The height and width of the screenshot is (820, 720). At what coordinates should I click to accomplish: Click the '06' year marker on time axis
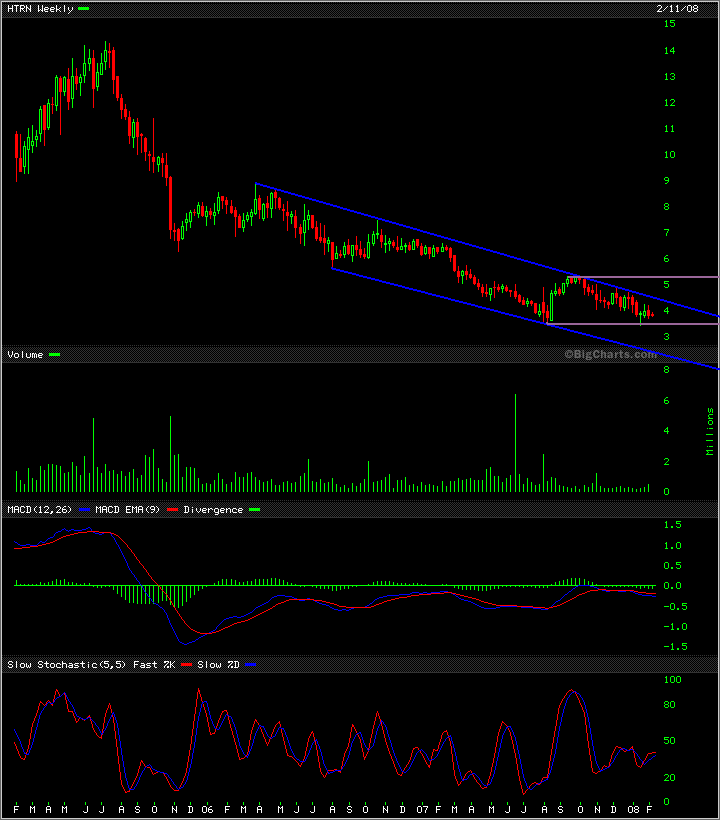coord(208,810)
